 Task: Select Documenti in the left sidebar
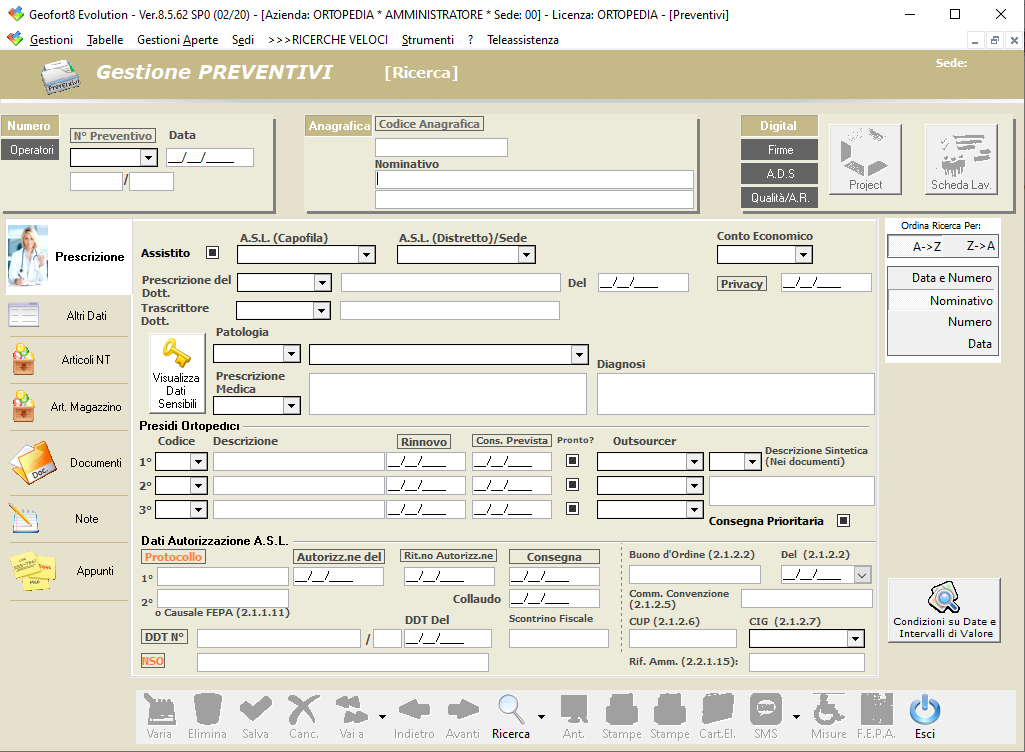69,463
